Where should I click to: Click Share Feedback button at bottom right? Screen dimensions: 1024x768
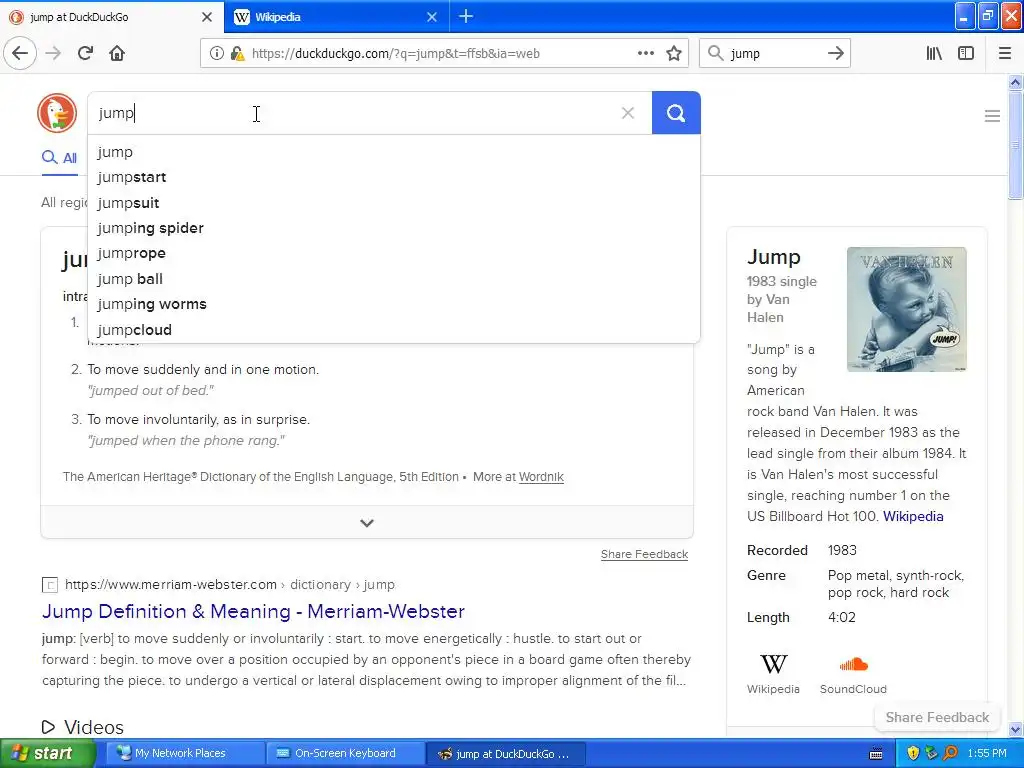pos(937,717)
